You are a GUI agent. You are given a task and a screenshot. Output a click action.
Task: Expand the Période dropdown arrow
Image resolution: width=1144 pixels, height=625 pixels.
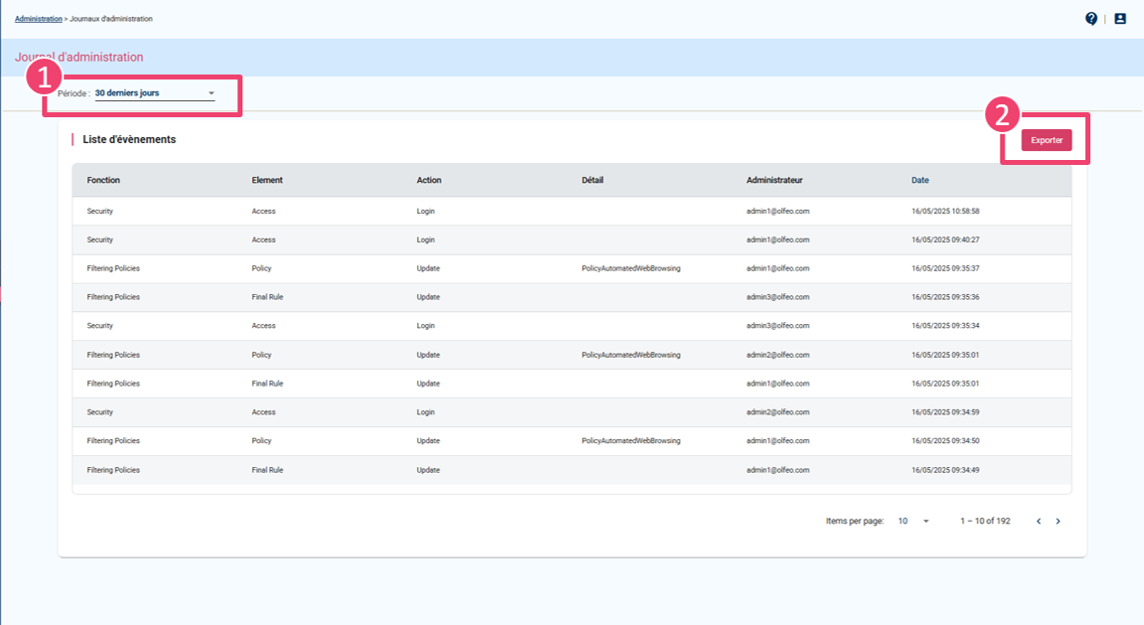(211, 93)
